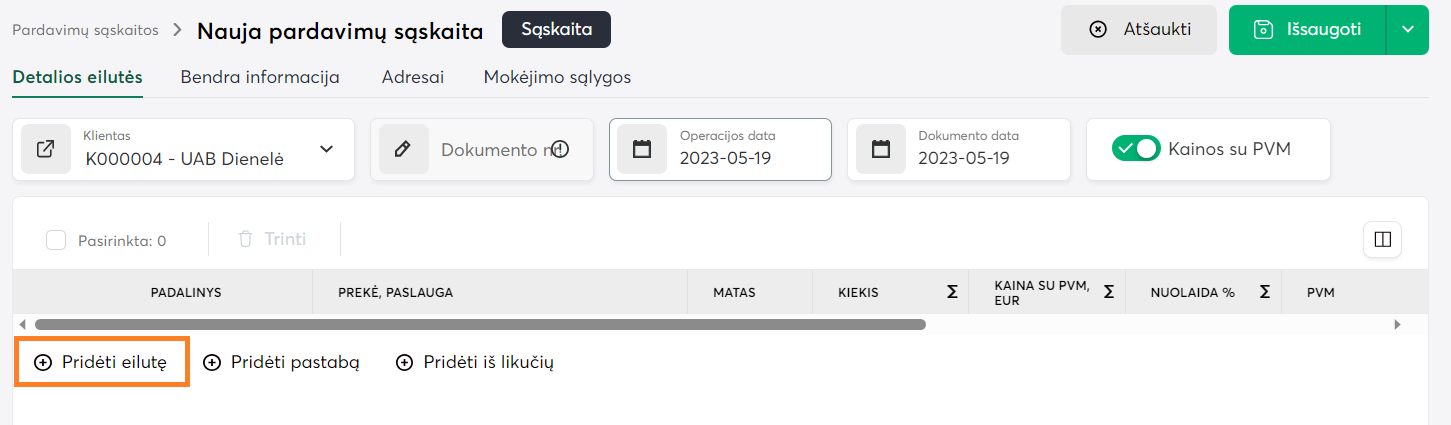Click the horizontal table scrollbar

click(480, 324)
